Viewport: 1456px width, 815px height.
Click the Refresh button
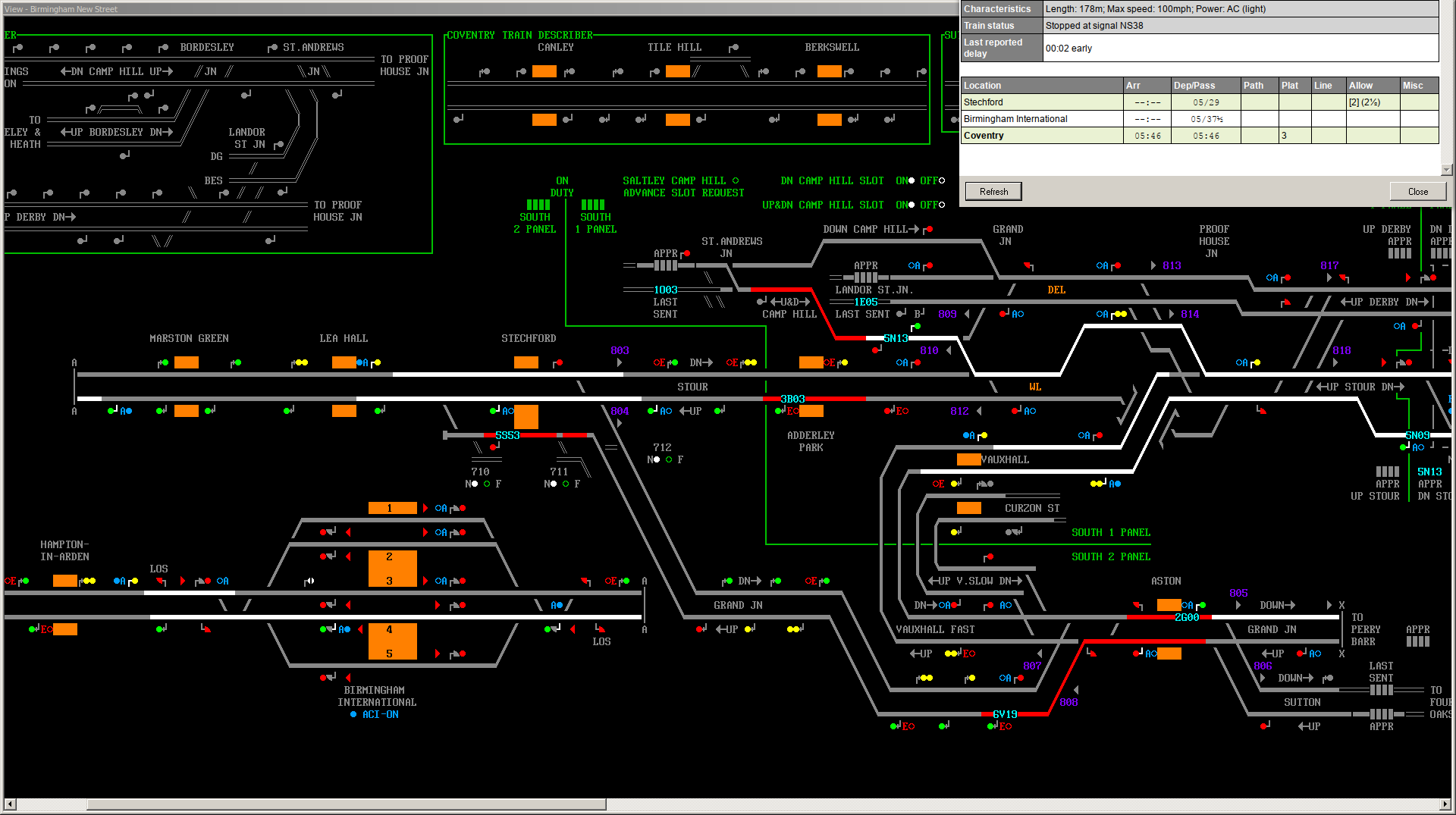[x=993, y=191]
